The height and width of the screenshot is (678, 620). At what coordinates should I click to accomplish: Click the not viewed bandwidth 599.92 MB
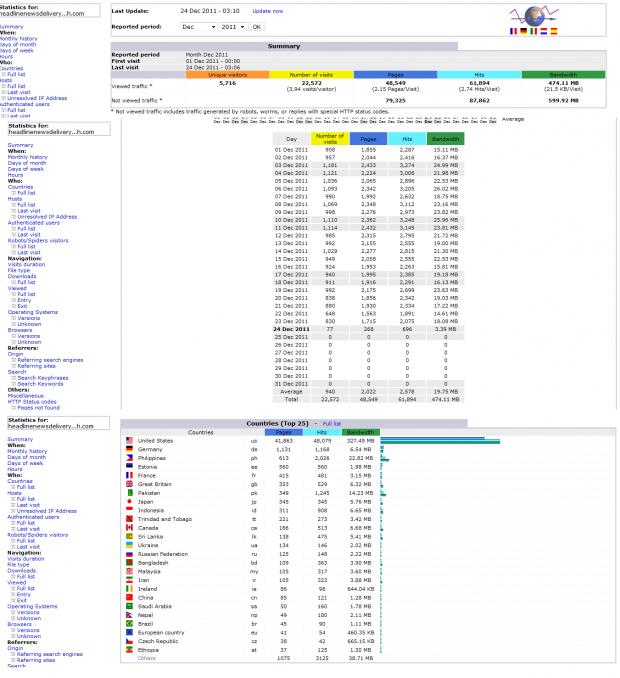click(563, 100)
